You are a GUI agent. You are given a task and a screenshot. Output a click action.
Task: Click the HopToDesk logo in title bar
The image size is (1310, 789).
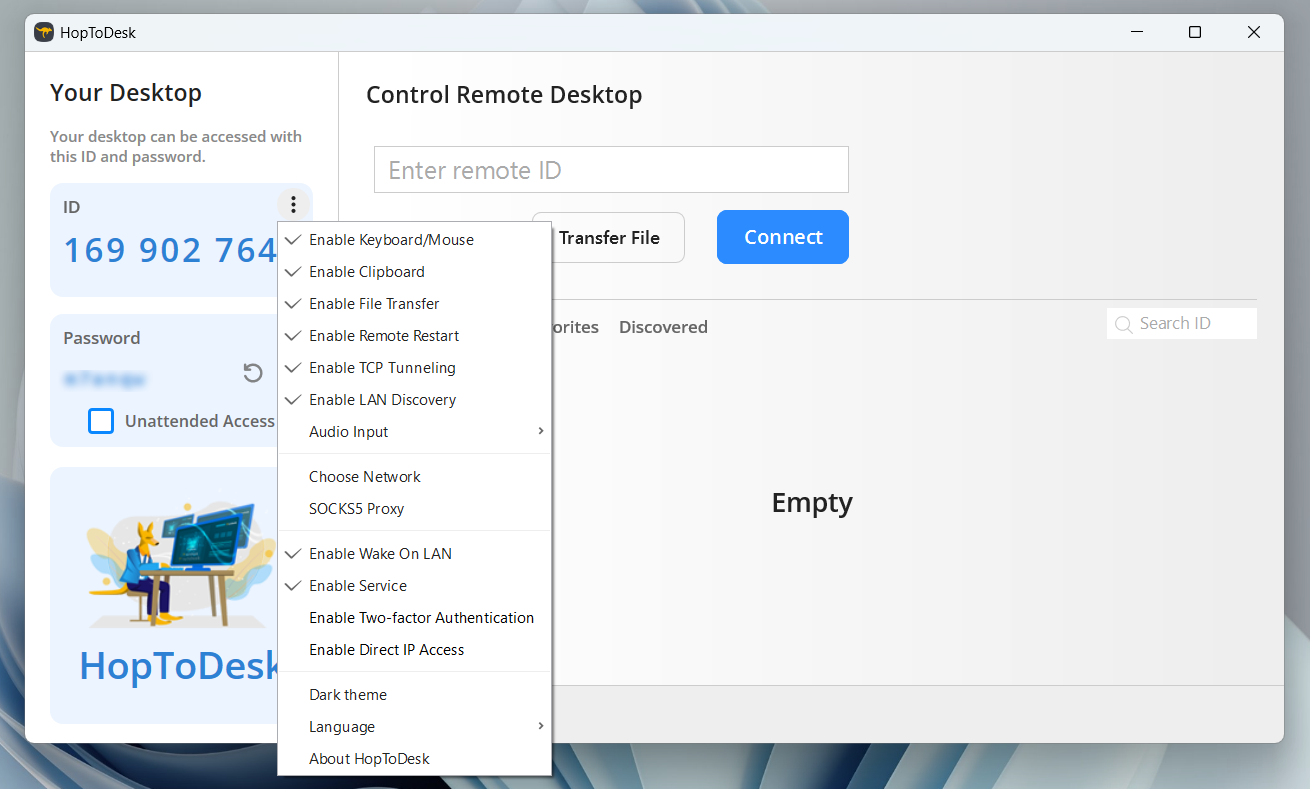point(43,33)
